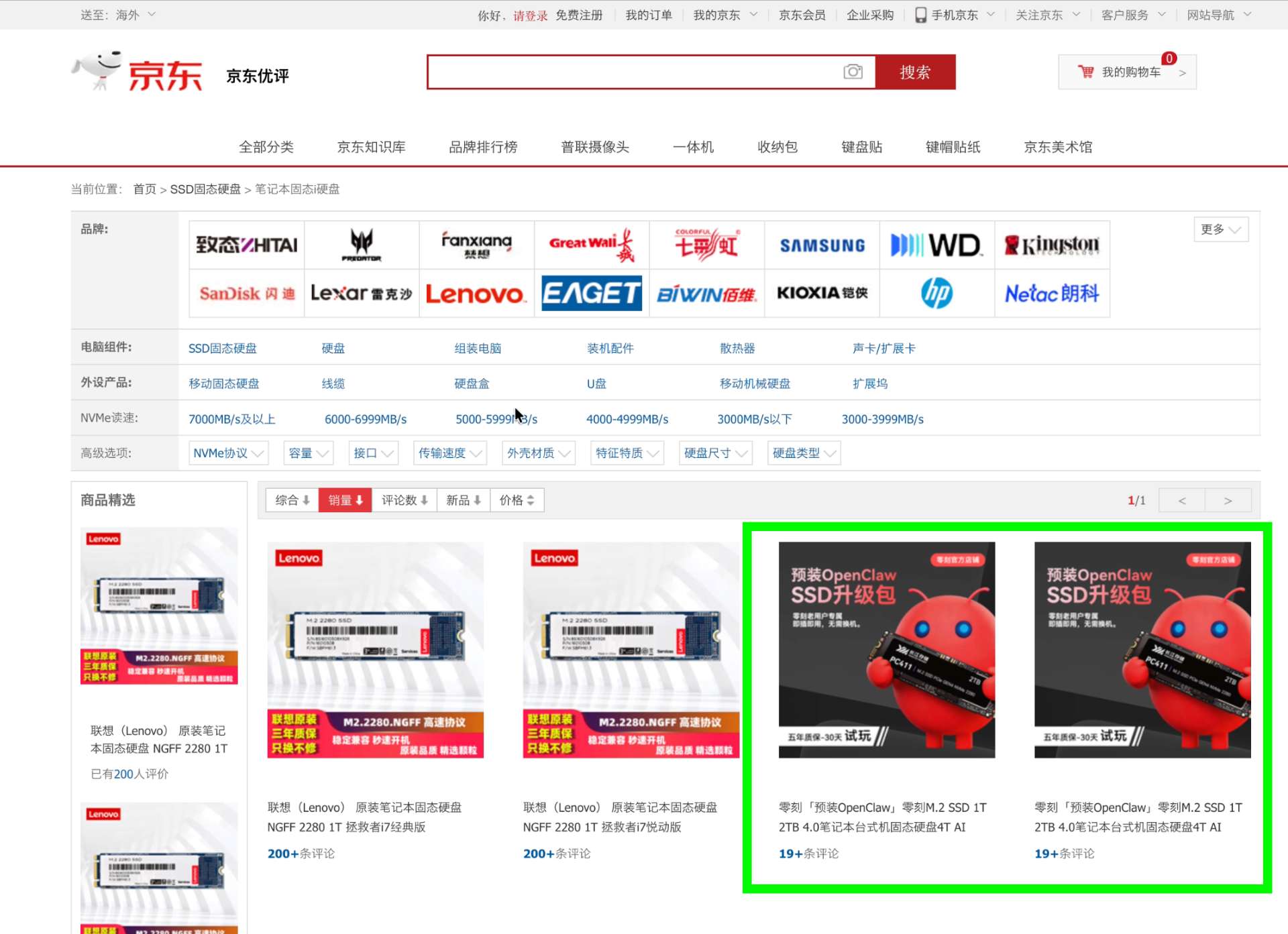This screenshot has width=1288, height=934.
Task: Open first Lenovo 拯救者i7经典版 product image
Action: tap(376, 650)
